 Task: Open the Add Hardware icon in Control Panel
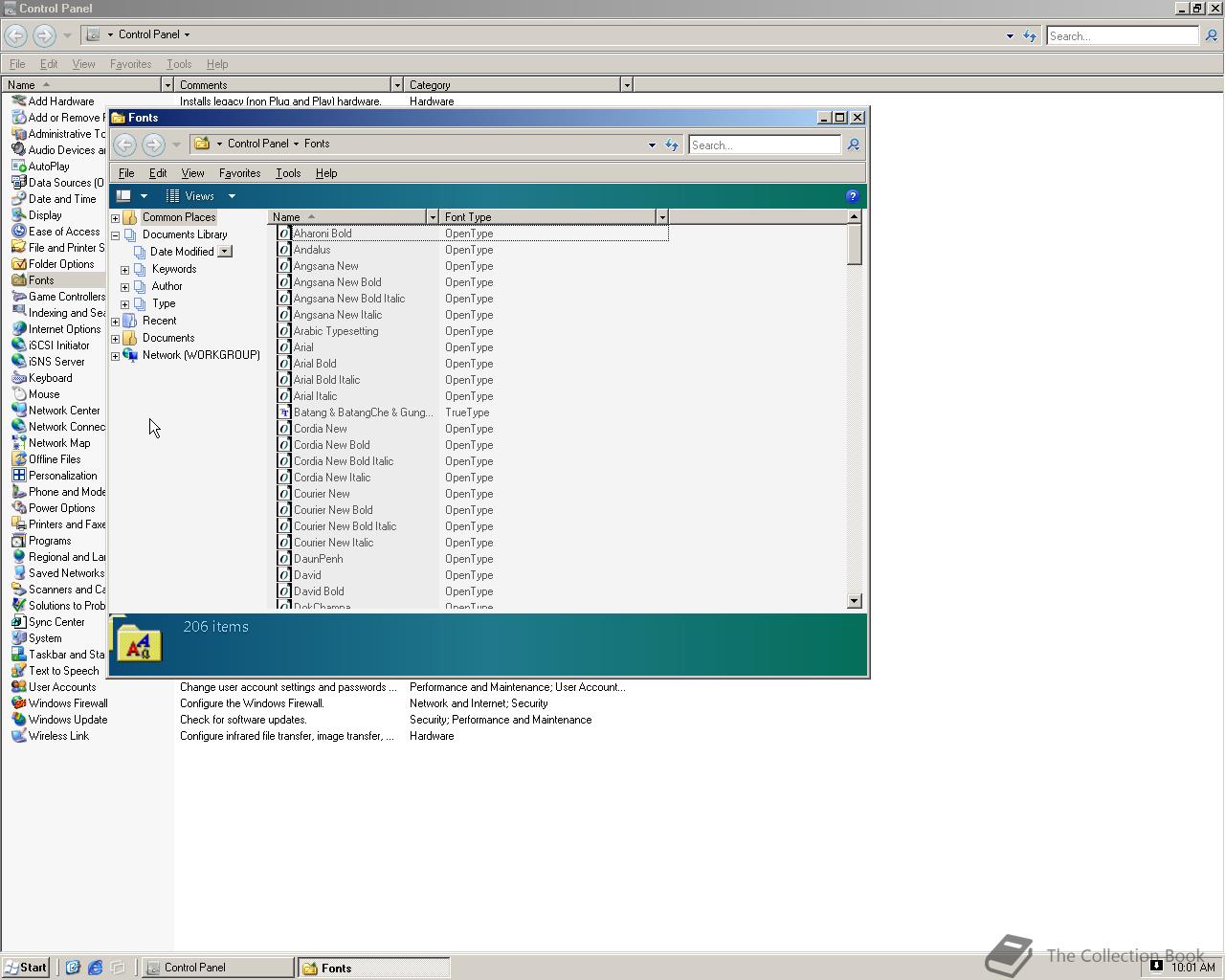(19, 101)
